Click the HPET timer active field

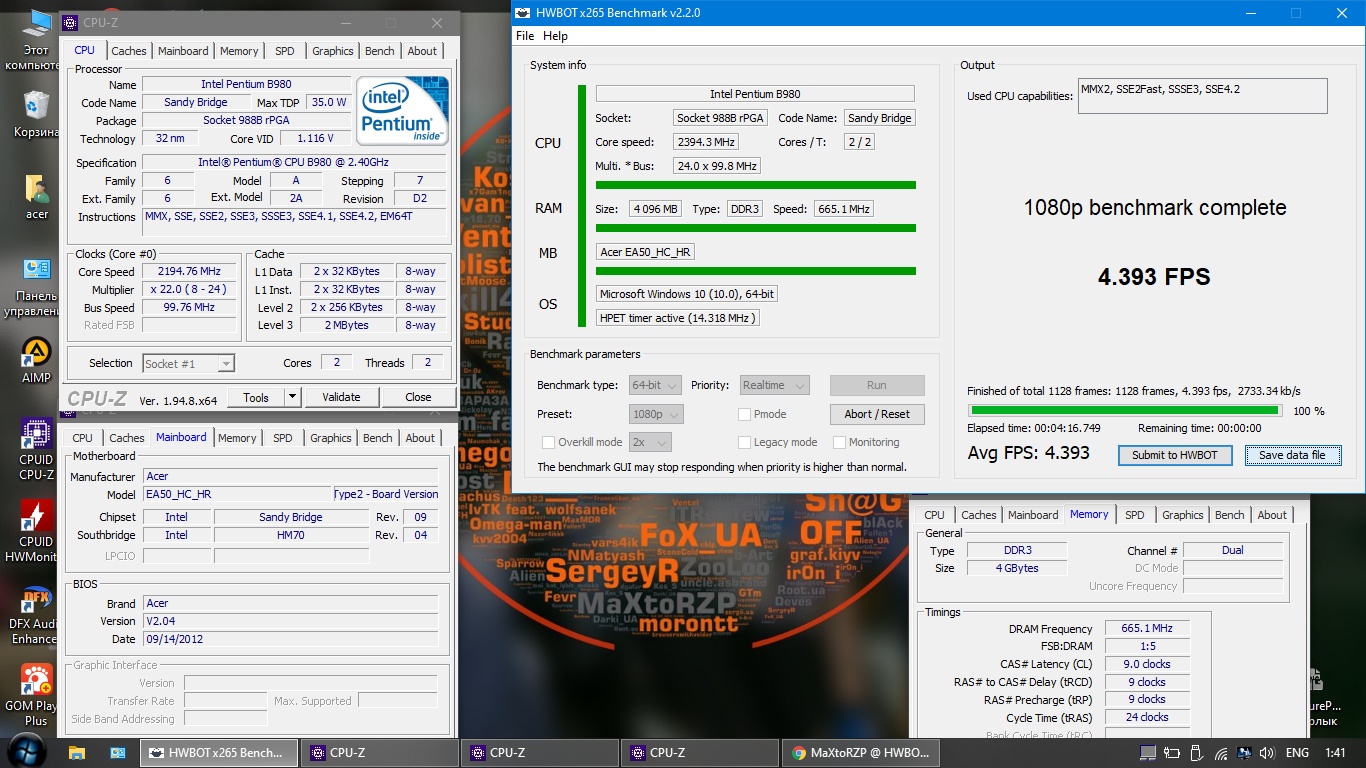[678, 318]
